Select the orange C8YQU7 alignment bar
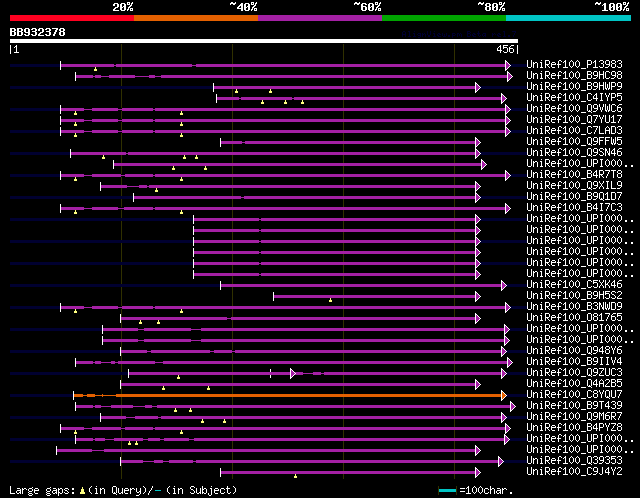The width and height of the screenshot is (640, 498). pyautogui.click(x=288, y=396)
